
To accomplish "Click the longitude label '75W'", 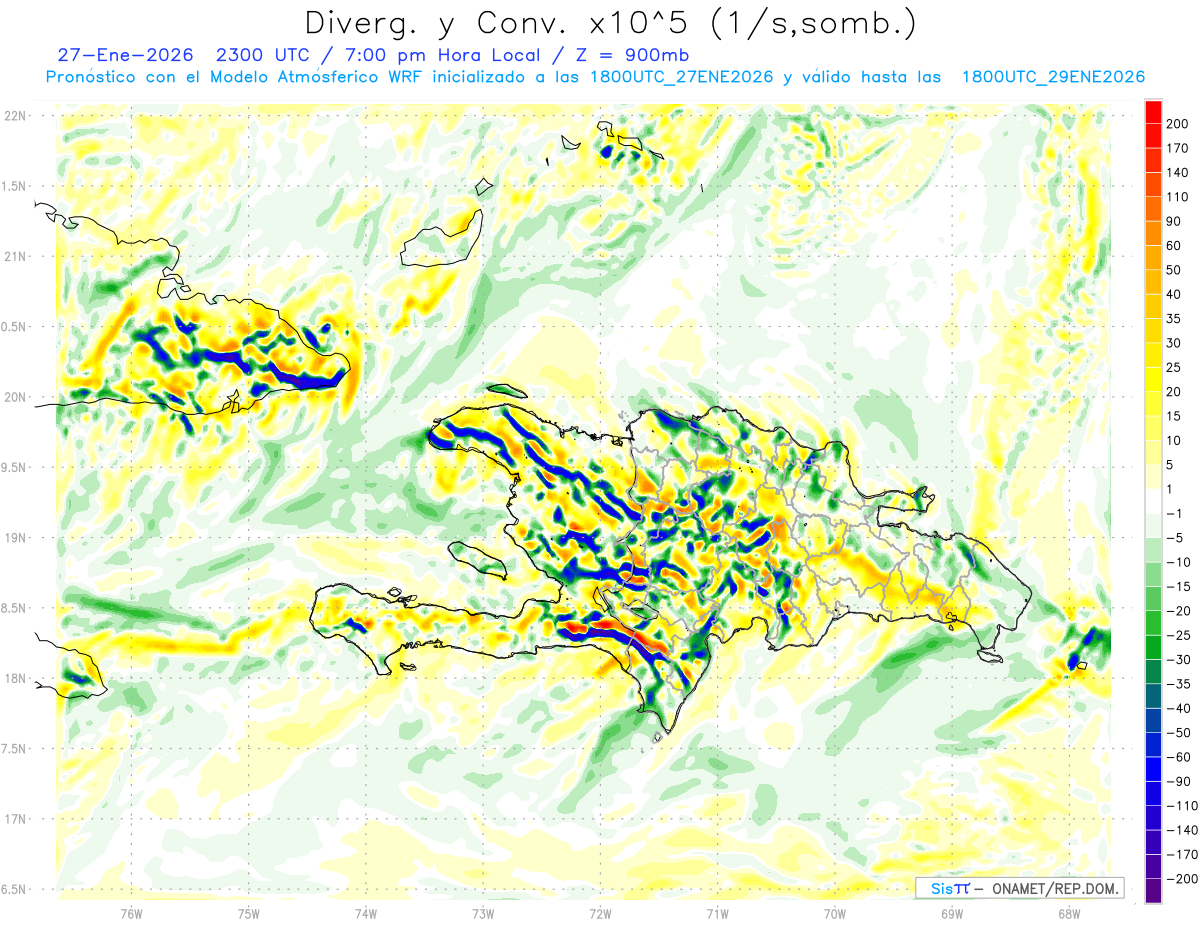I will [x=249, y=914].
